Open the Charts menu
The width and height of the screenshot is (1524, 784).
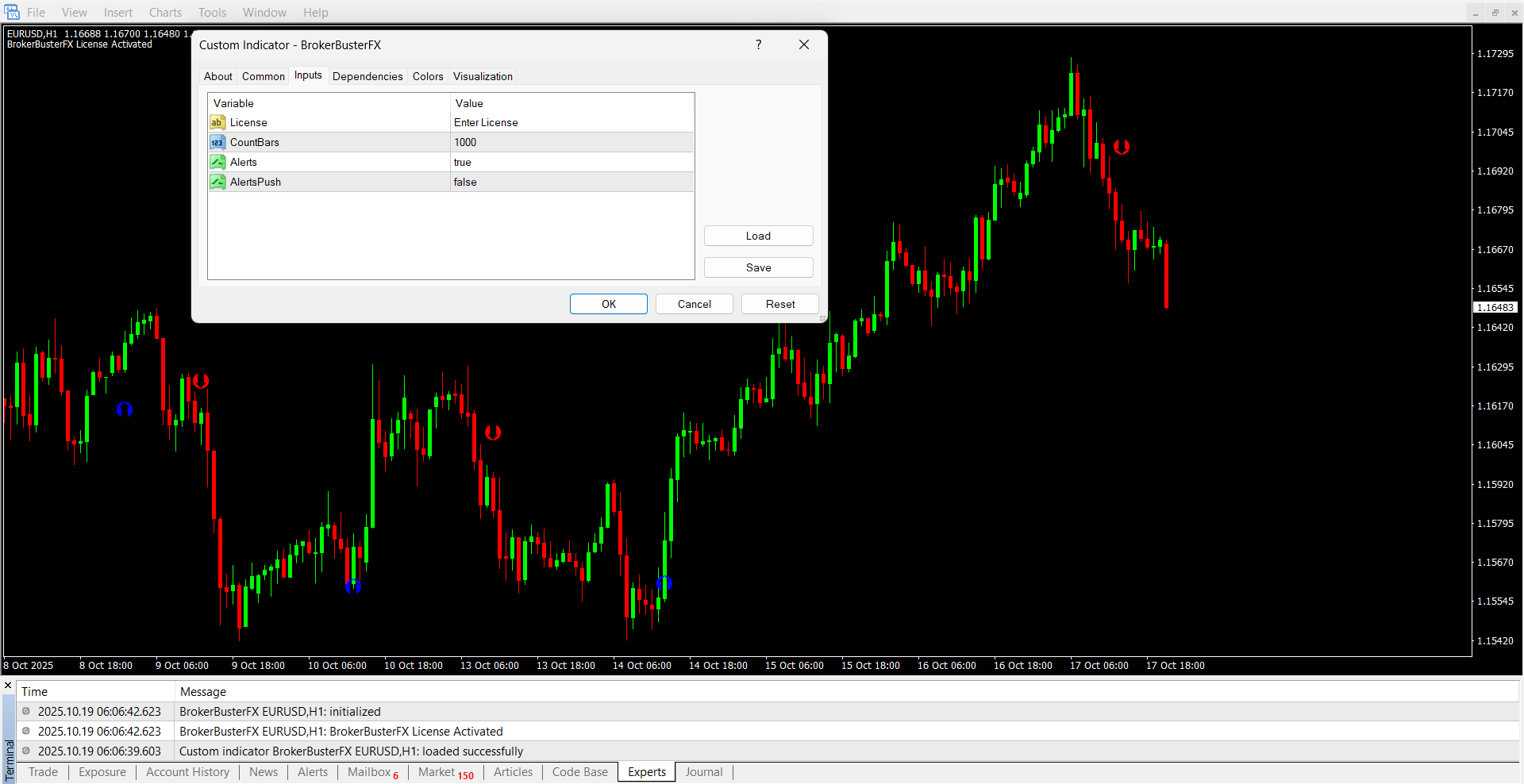pos(165,12)
